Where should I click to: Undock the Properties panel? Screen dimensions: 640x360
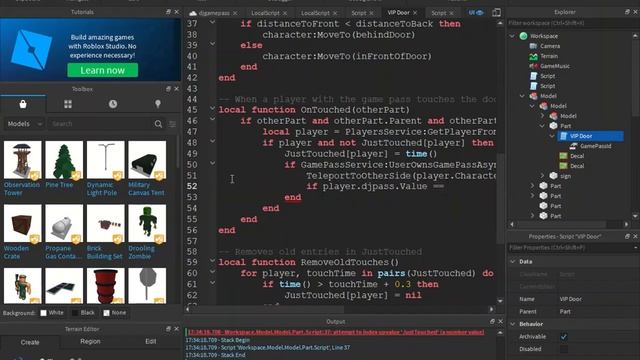click(627, 236)
